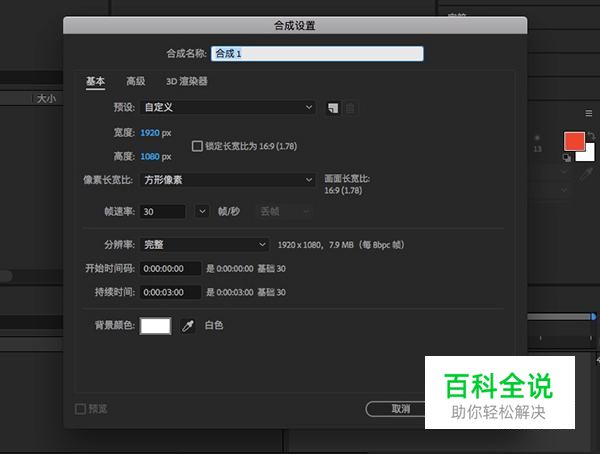
Task: Click the 白色 color name label
Action: pos(214,325)
